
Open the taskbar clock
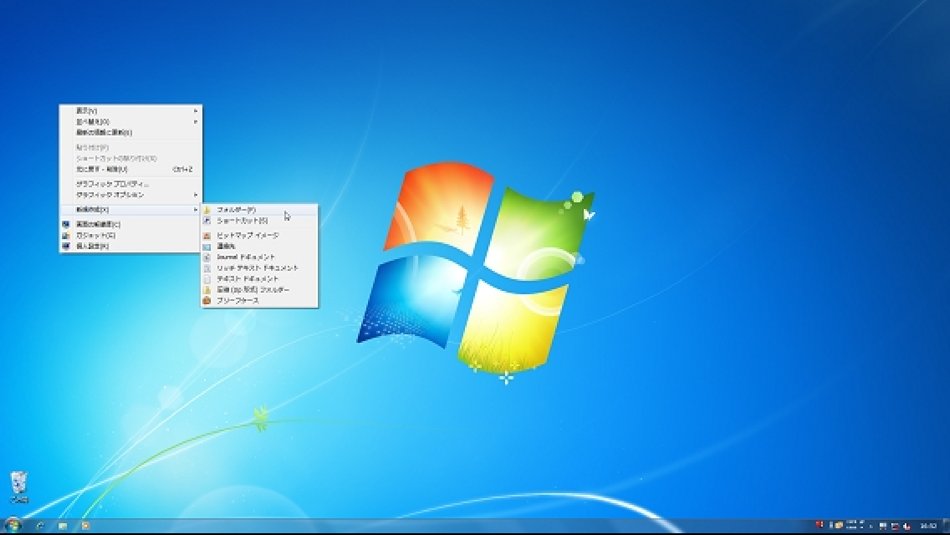[928, 526]
